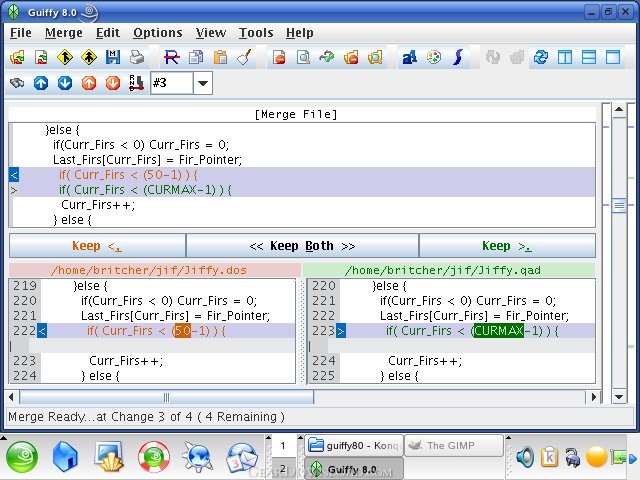The image size is (640, 480).
Task: Click the Keep Both button
Action: tap(302, 246)
